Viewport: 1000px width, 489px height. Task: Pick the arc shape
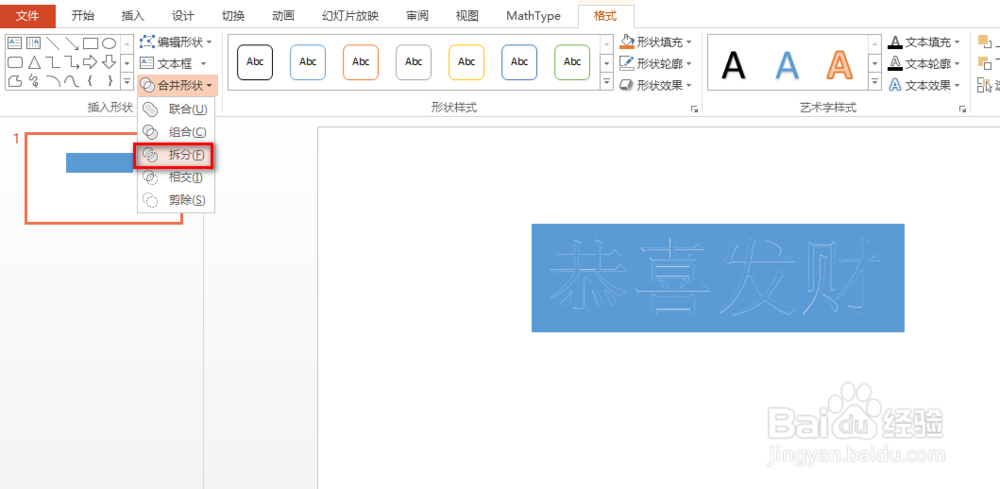point(53,80)
